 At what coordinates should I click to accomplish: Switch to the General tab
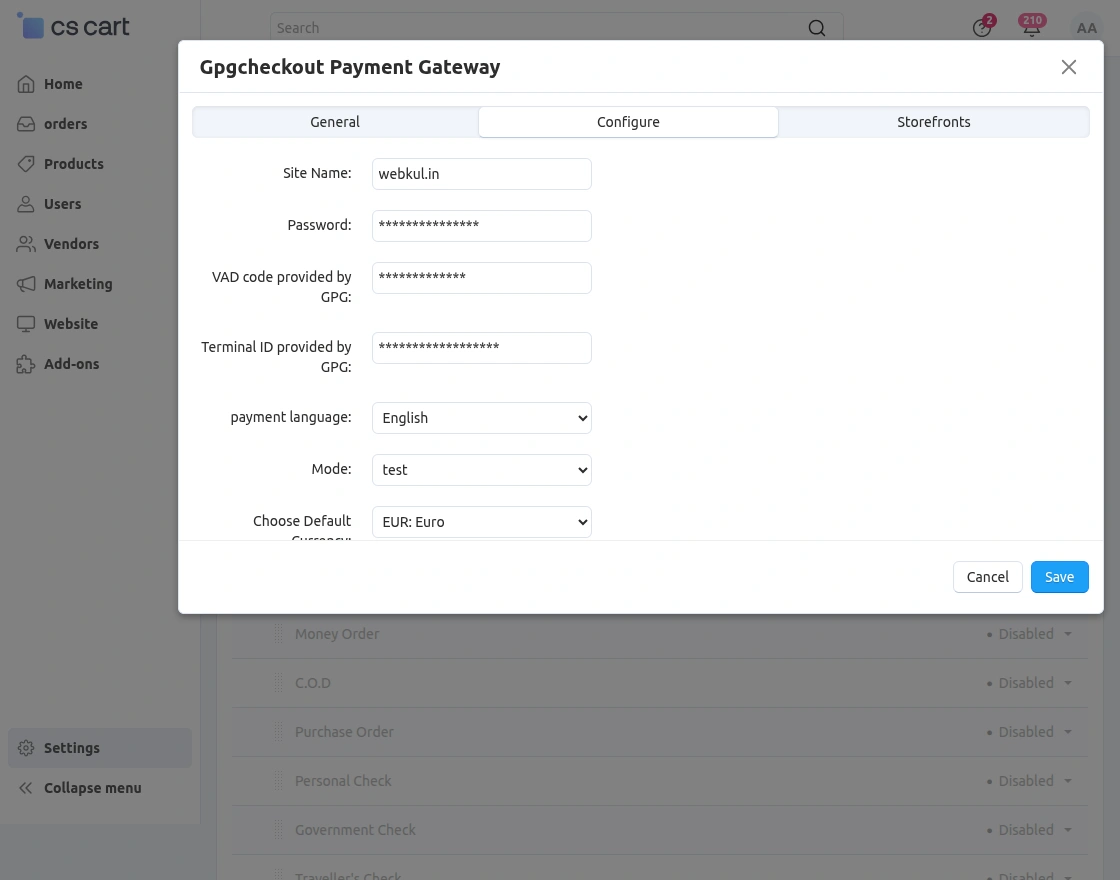pos(335,122)
